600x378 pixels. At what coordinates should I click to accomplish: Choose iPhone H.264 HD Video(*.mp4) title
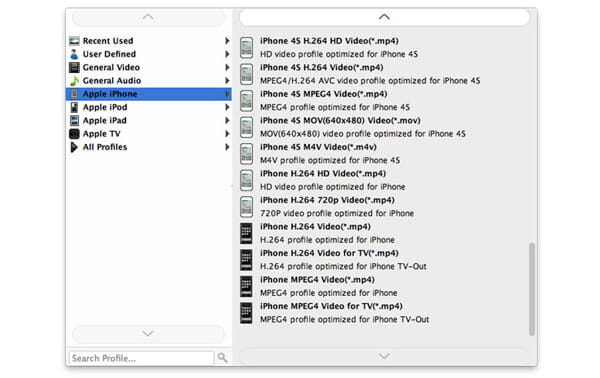coord(323,173)
